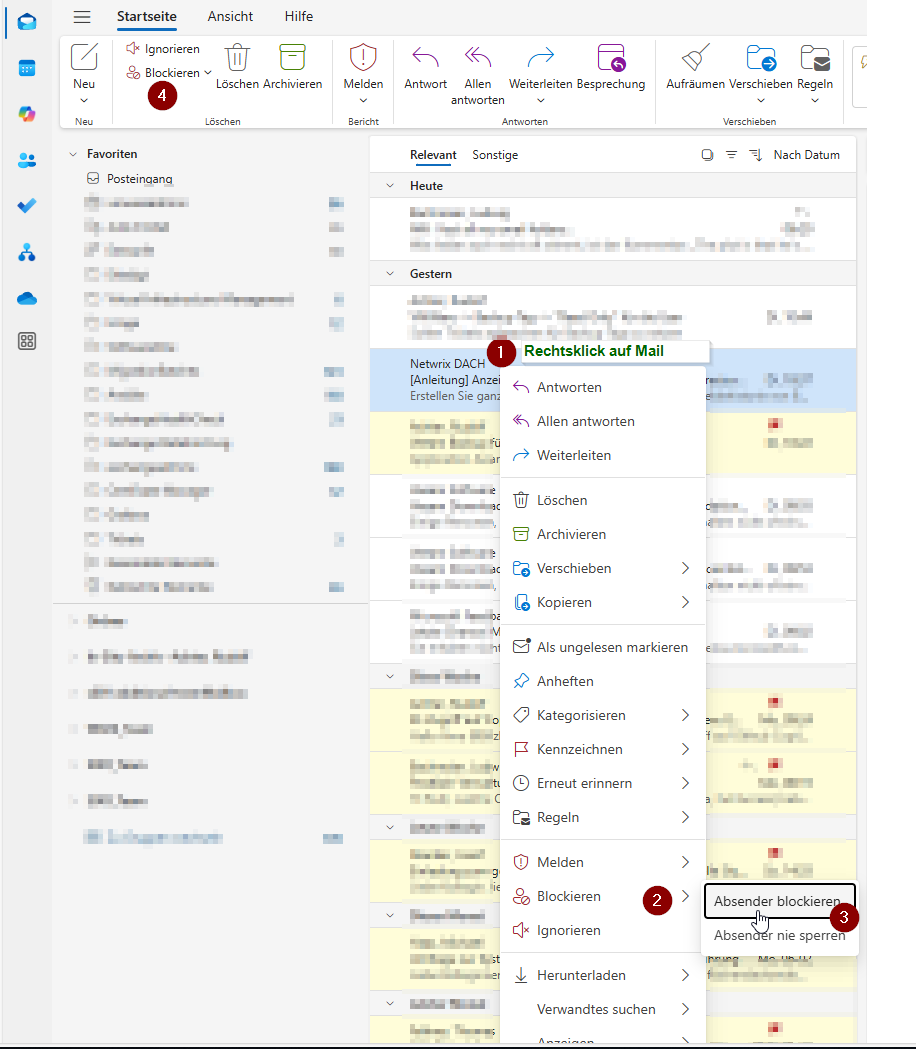Viewport: 916px width, 1049px height.
Task: Switch to the Hilfe ribbon tab
Action: point(298,17)
